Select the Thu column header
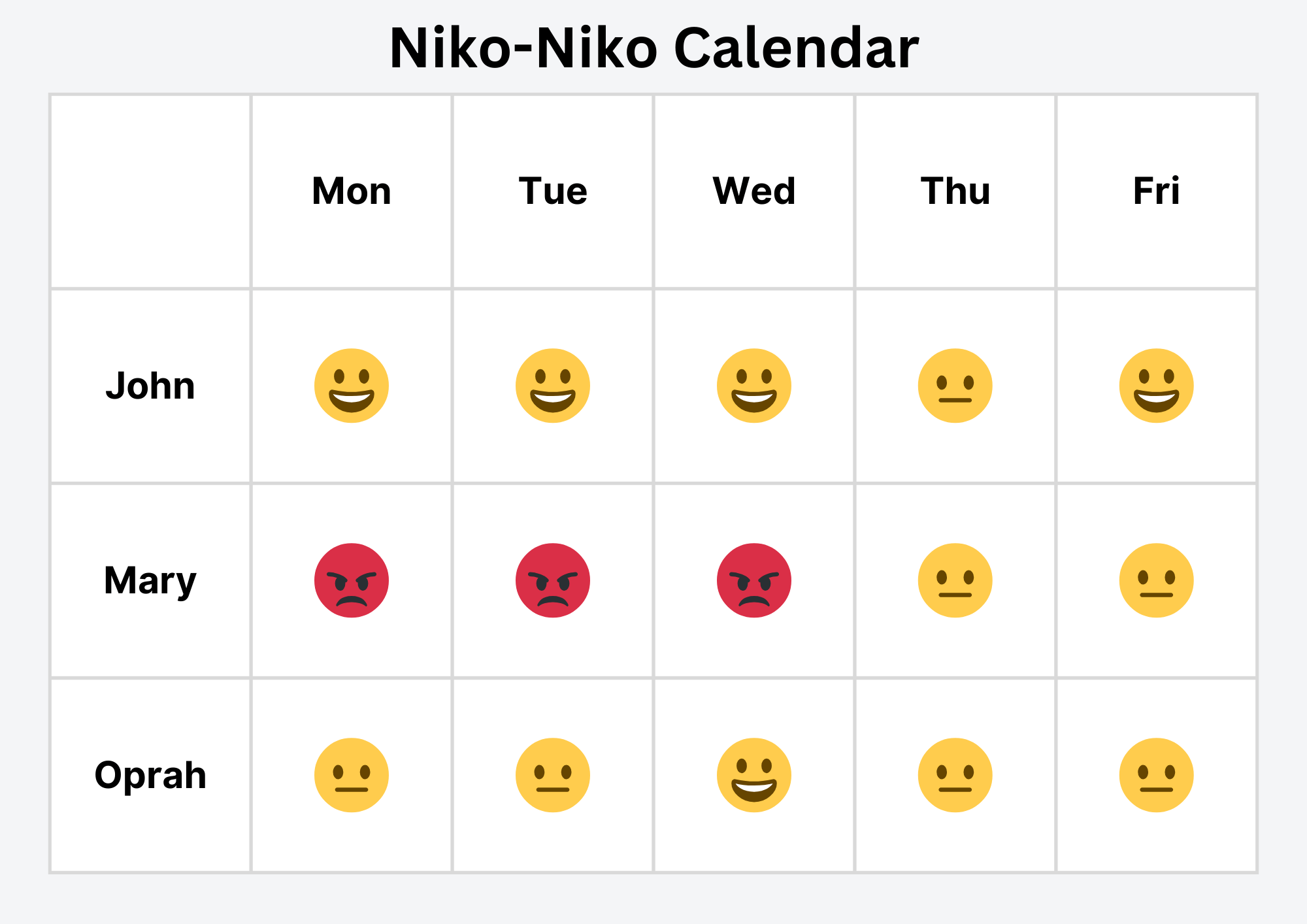 (955, 191)
